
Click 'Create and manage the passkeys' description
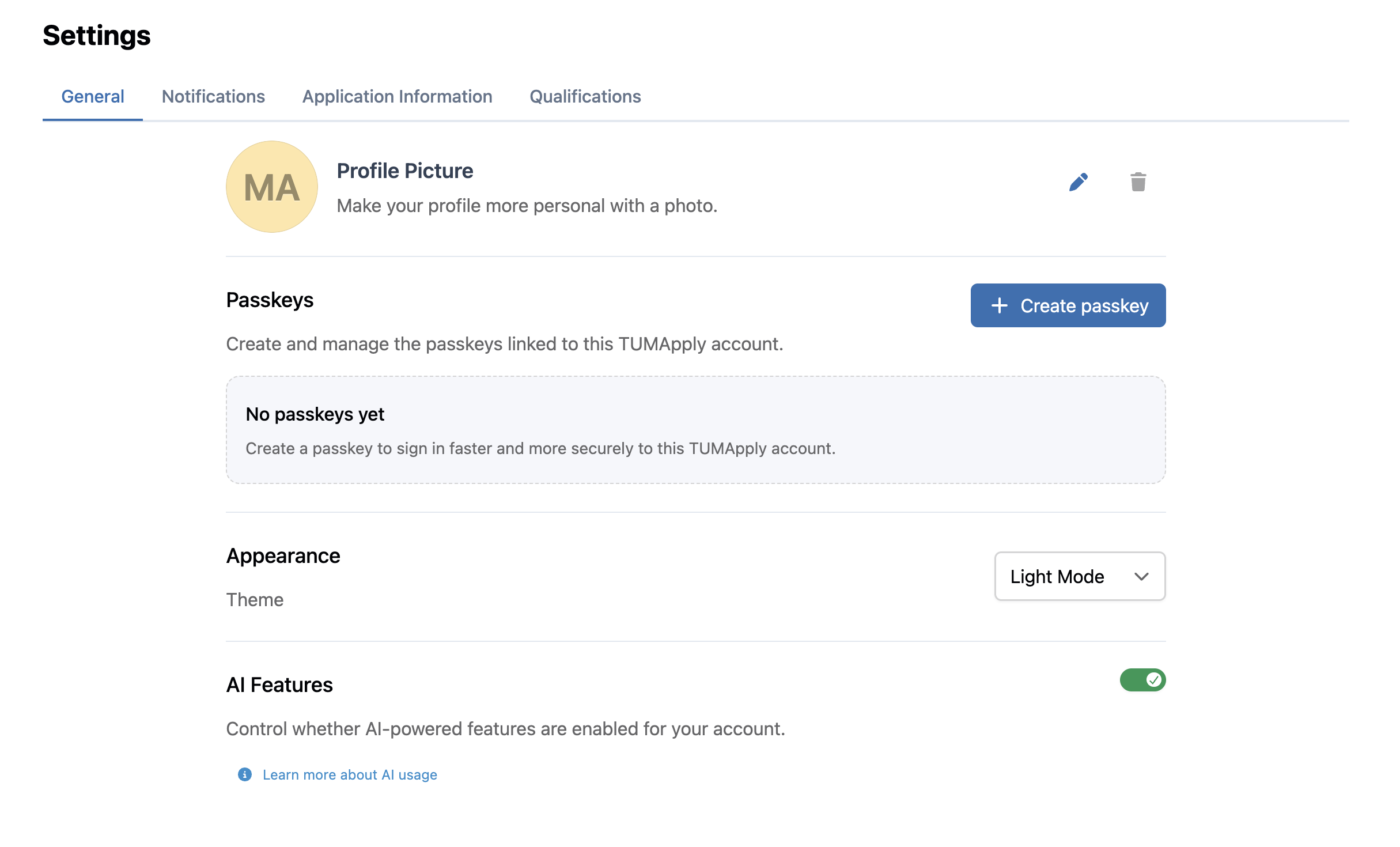pyautogui.click(x=505, y=344)
